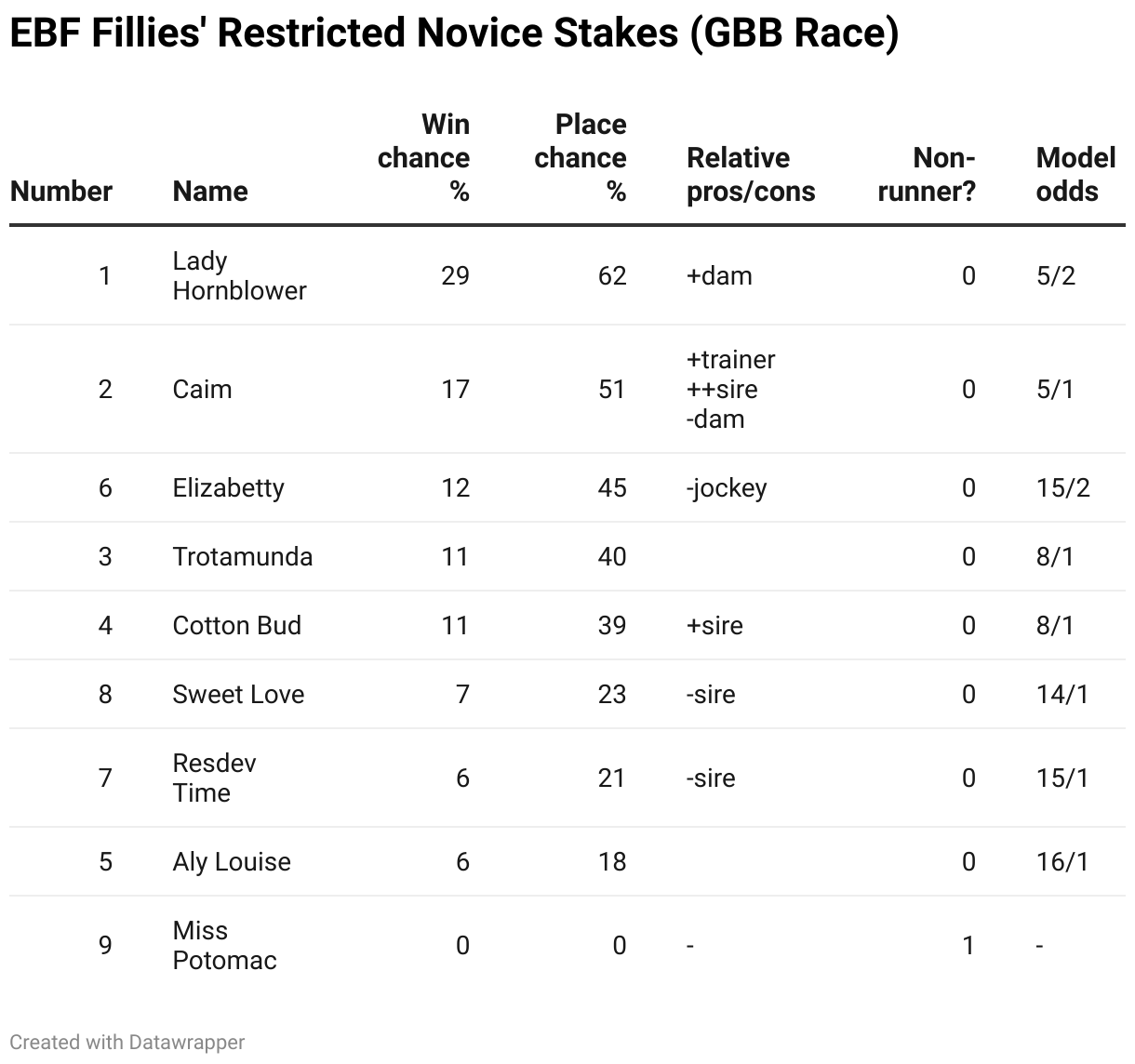The image size is (1135, 1064).
Task: Select the Win chance % column header
Action: (x=424, y=158)
